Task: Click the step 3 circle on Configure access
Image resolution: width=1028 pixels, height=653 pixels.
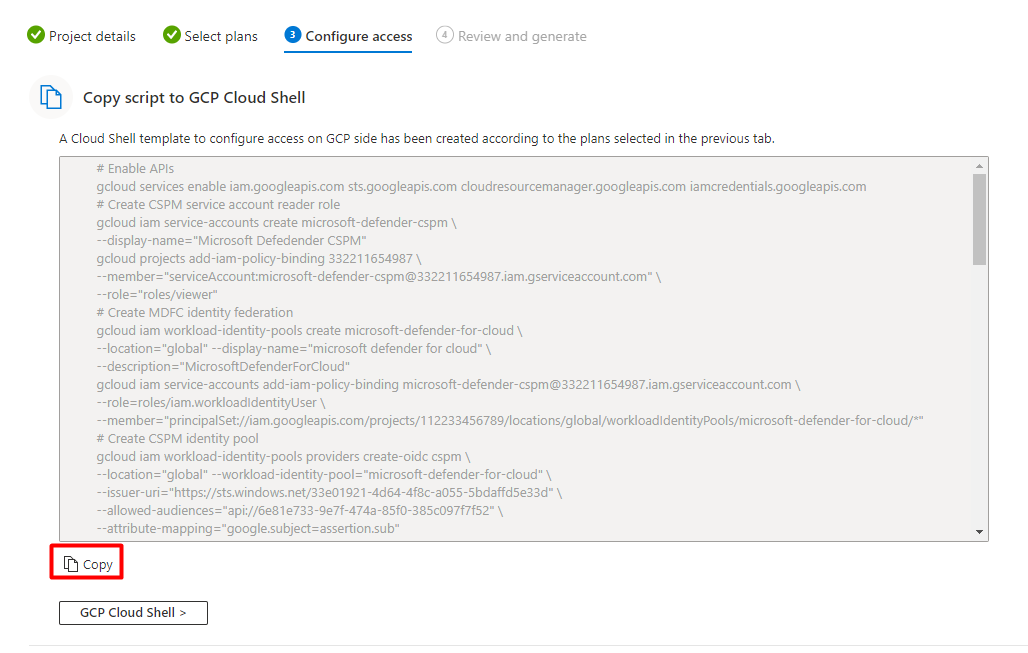Action: pyautogui.click(x=291, y=35)
